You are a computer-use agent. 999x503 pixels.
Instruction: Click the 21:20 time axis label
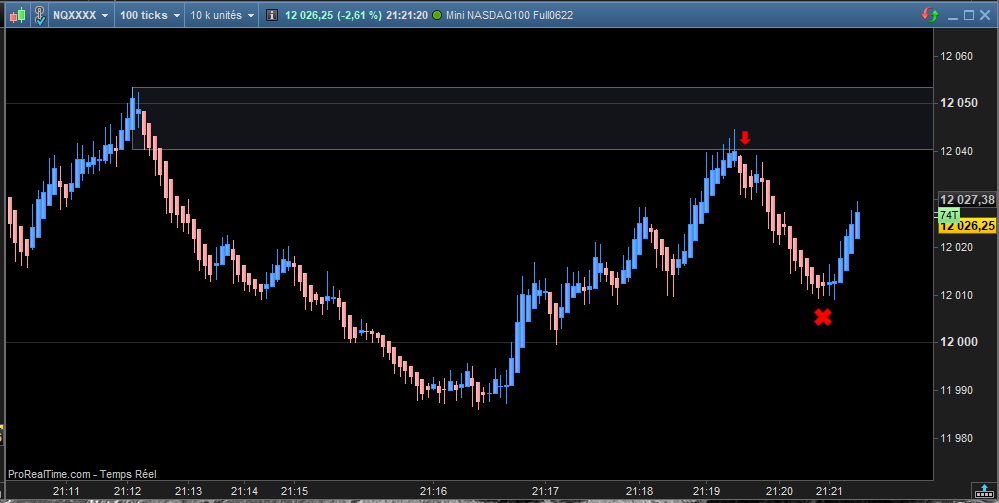tap(779, 491)
